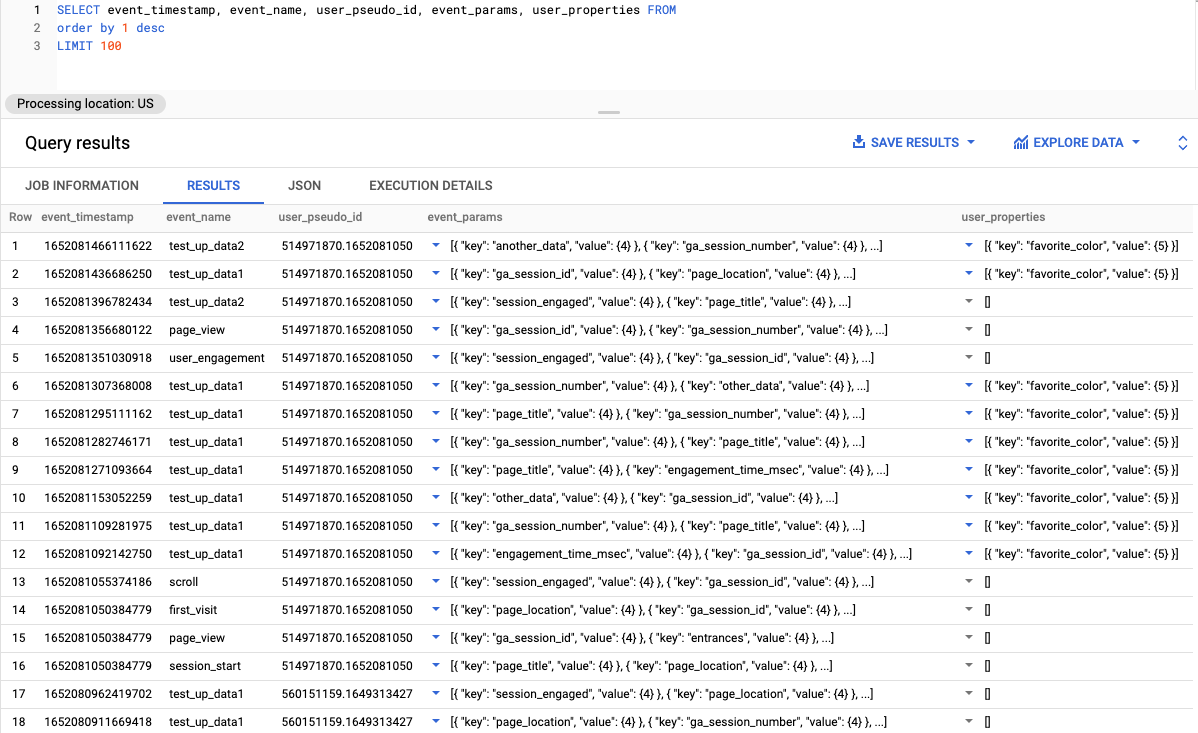Expand event_params for the user_engagement row

click(434, 357)
